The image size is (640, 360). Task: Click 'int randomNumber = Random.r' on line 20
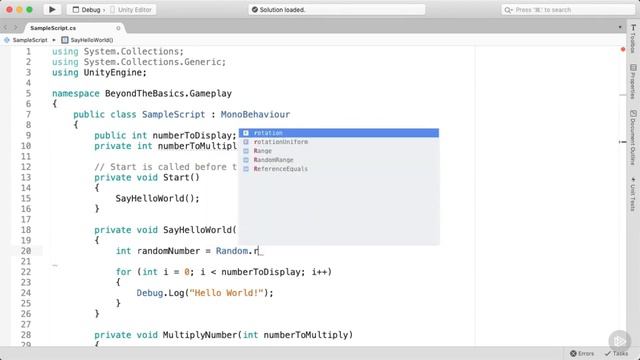click(187, 251)
